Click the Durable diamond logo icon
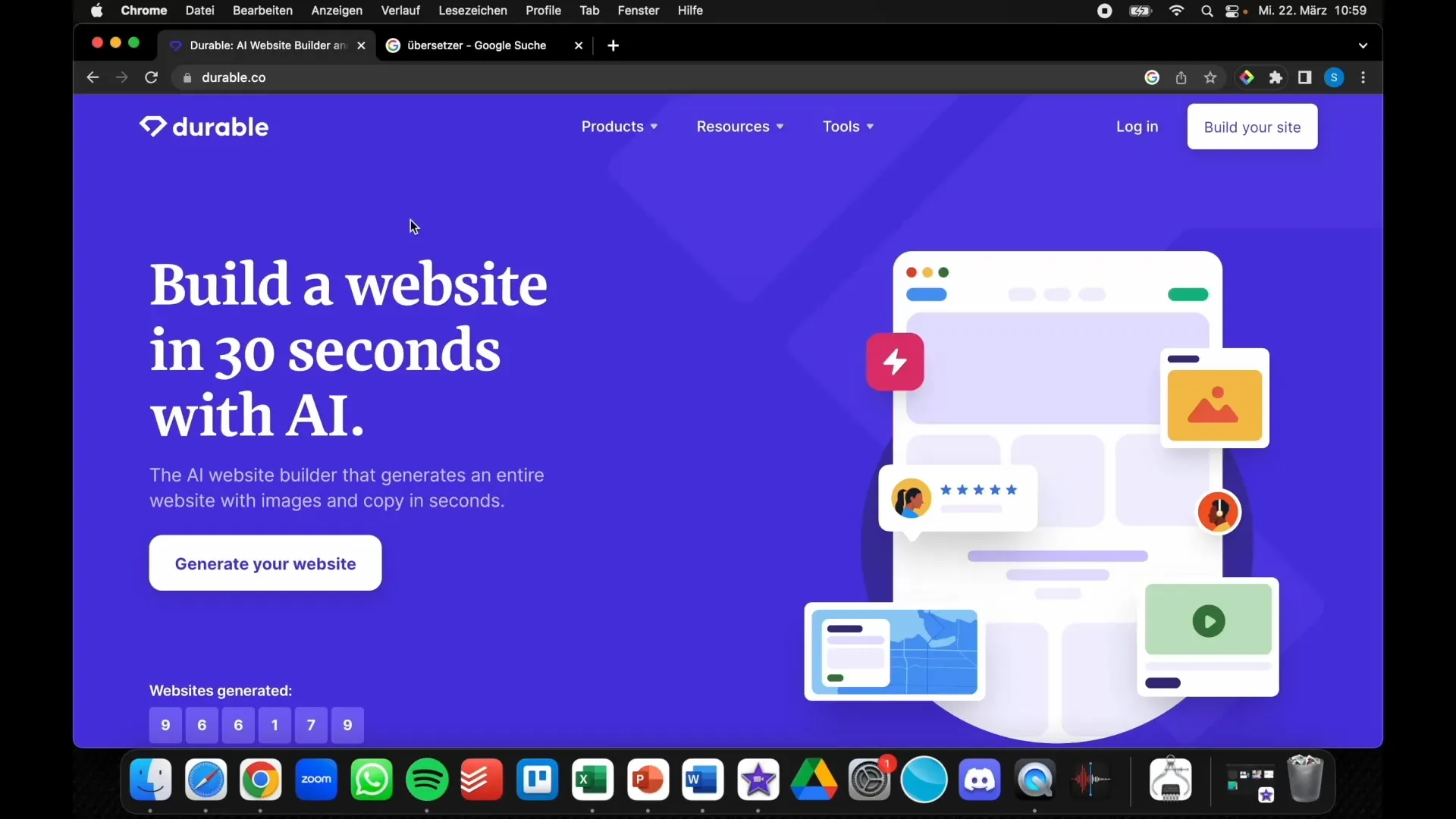This screenshot has width=1456, height=819. coord(152,126)
